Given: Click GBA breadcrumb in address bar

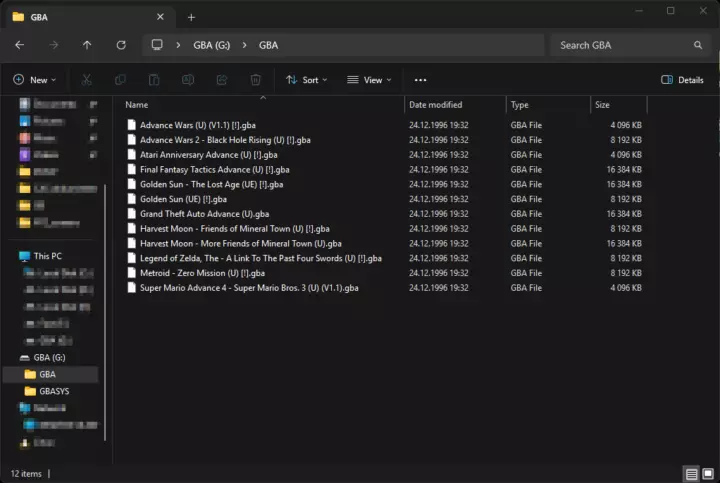Looking at the screenshot, I should (x=268, y=45).
